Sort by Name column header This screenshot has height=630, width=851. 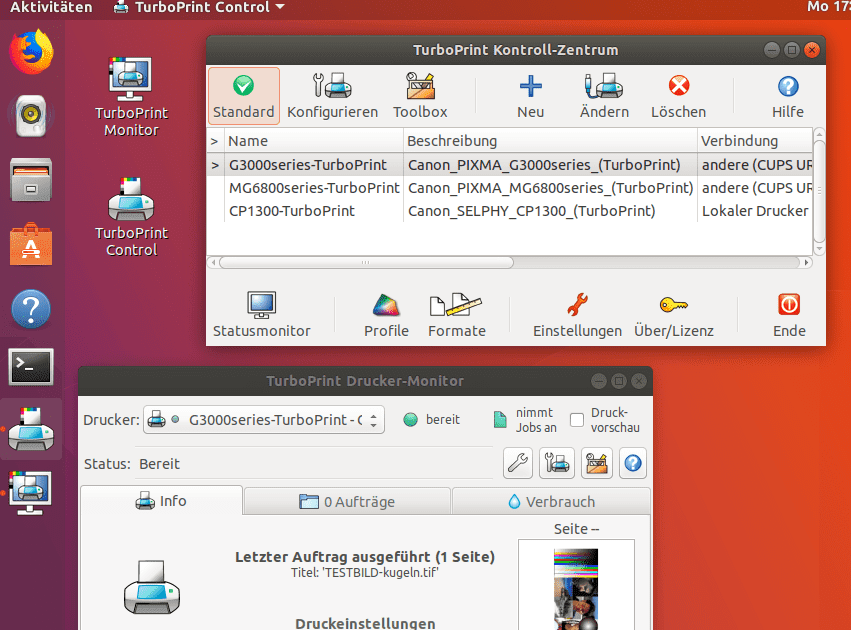tap(314, 141)
